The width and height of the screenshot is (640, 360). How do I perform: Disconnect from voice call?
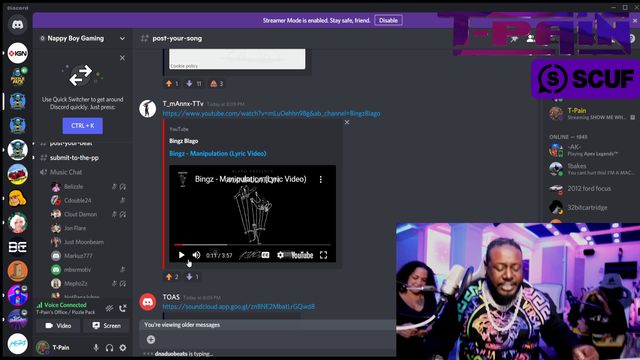(123, 308)
